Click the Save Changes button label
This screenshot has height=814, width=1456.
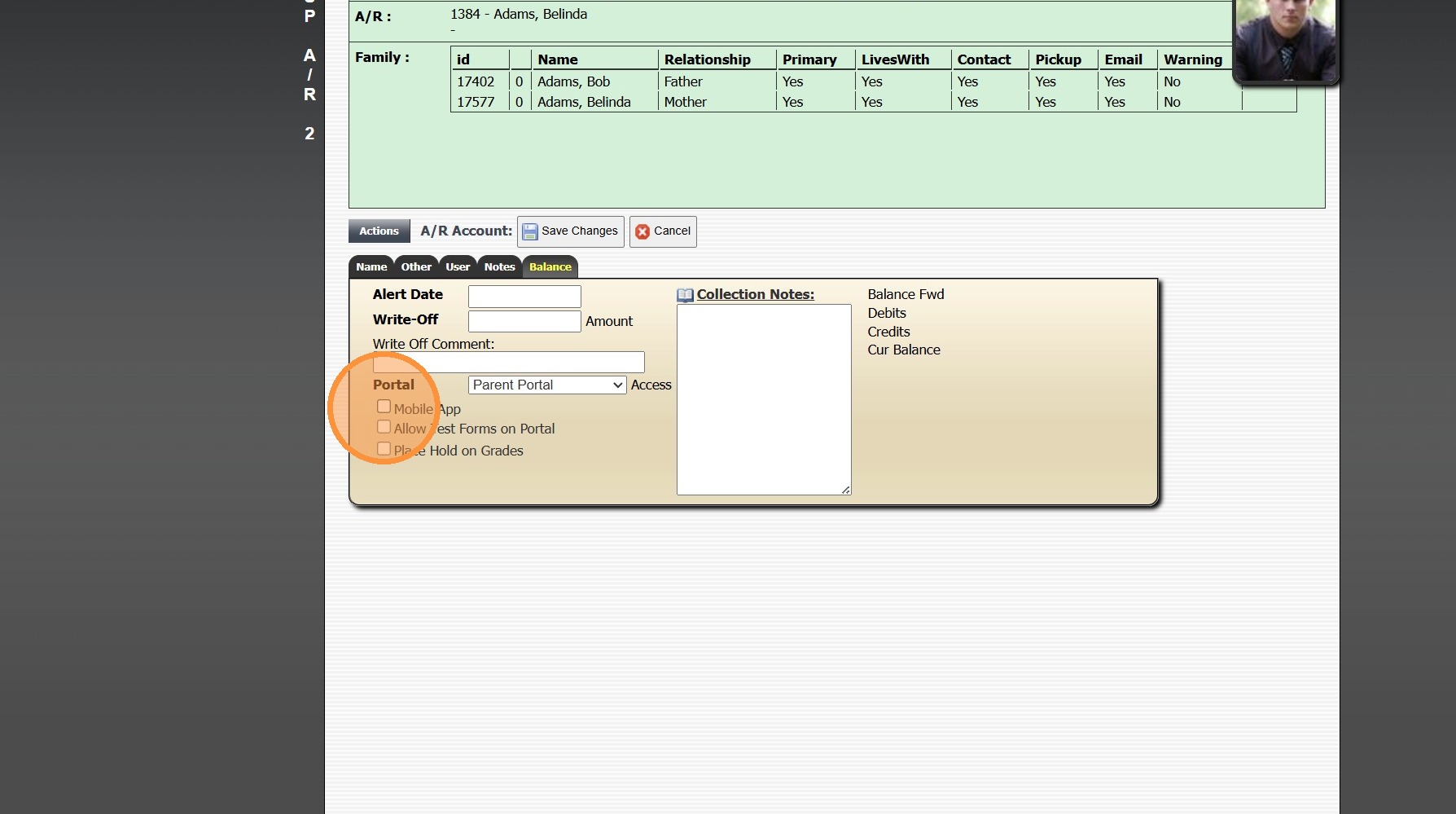pyautogui.click(x=580, y=231)
